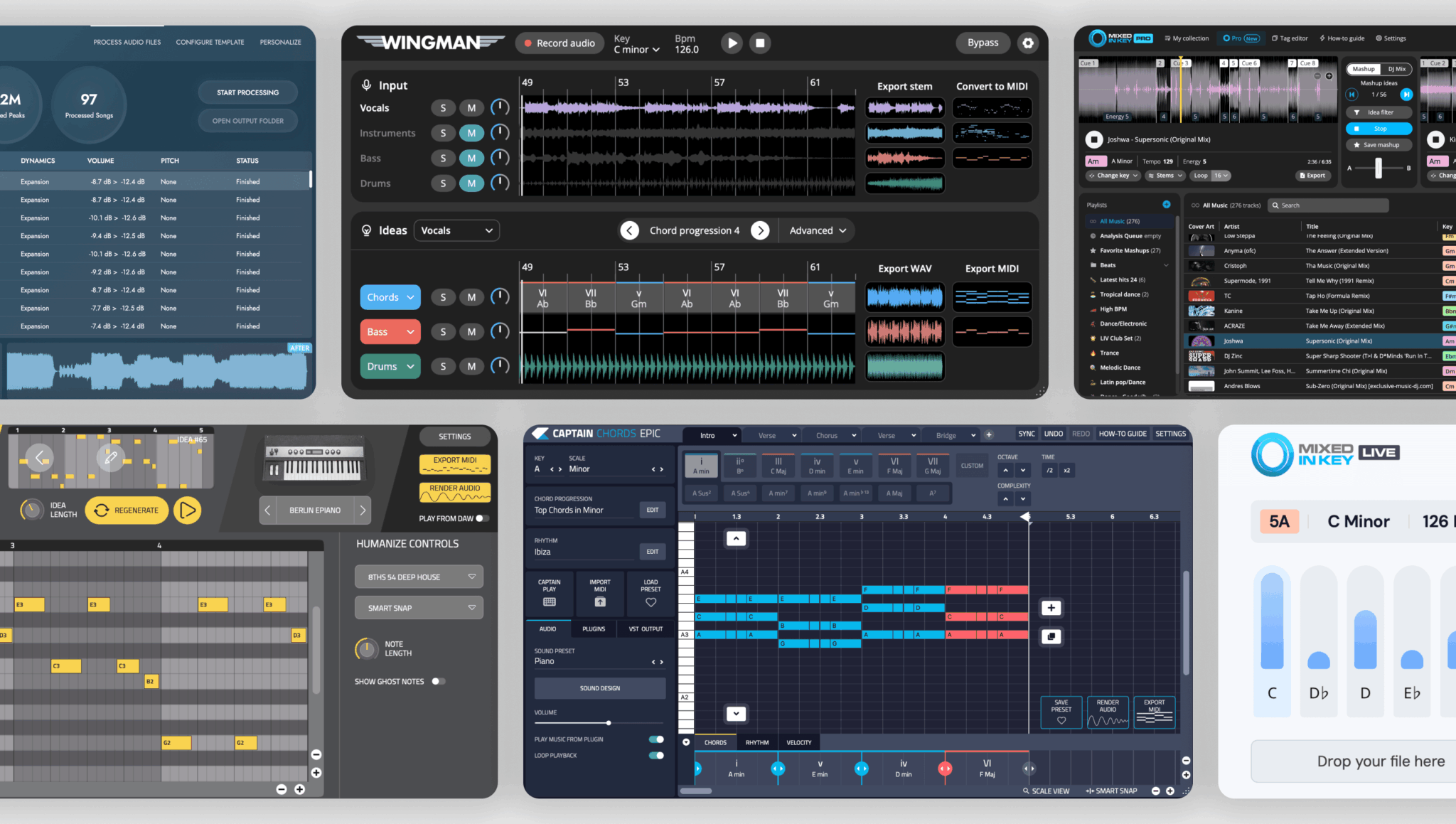
Task: Solo the Drums input track
Action: pyautogui.click(x=443, y=183)
